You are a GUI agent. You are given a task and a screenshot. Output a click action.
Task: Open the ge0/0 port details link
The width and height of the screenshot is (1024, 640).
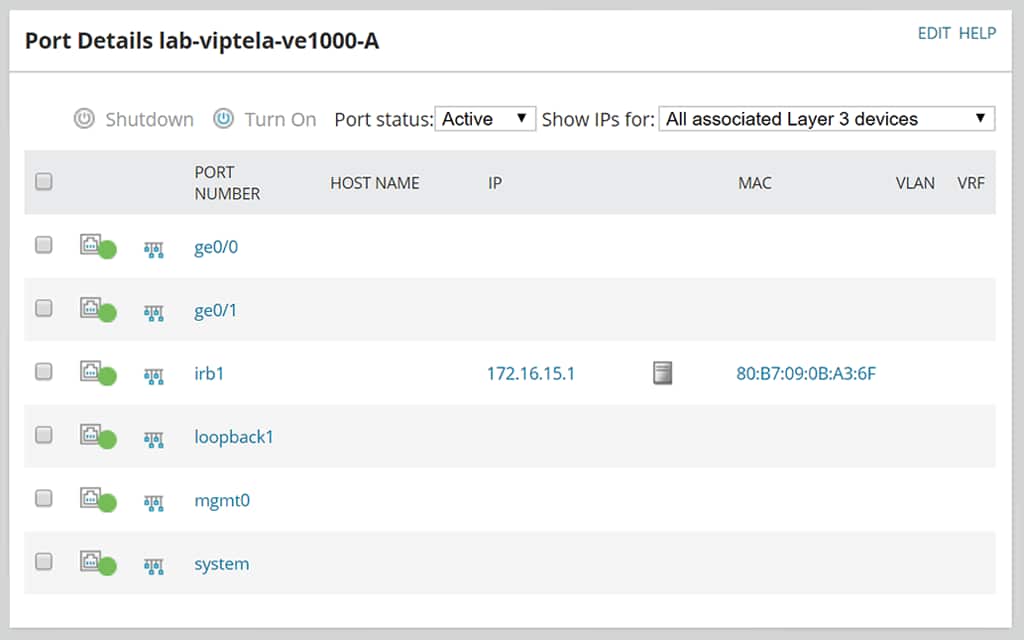pos(215,247)
